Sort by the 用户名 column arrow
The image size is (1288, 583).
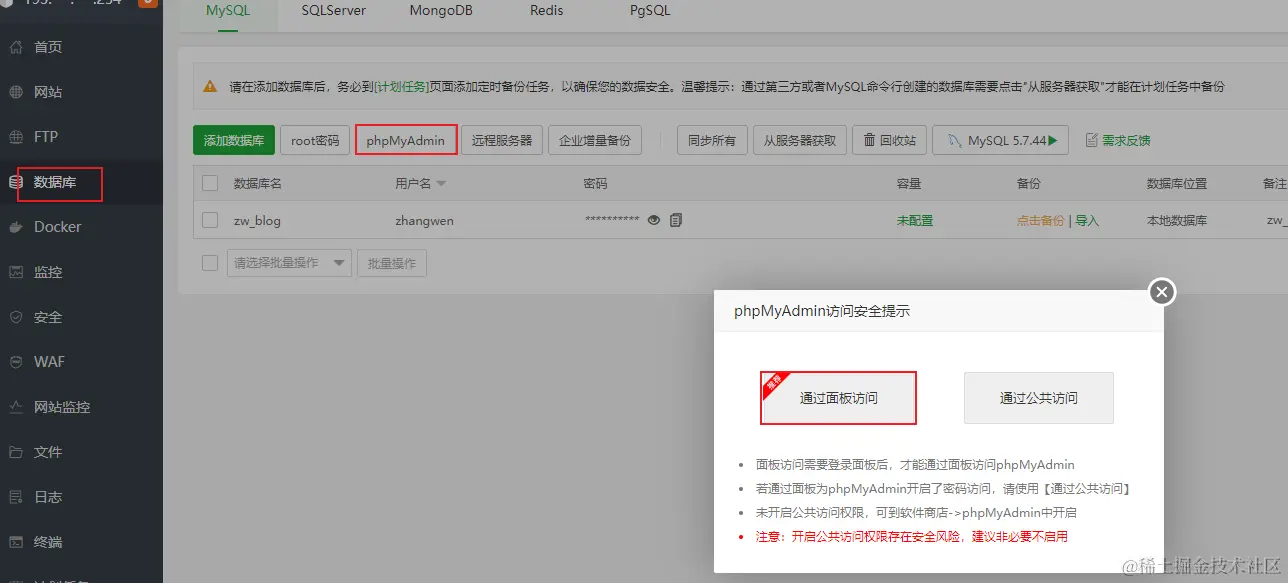(441, 184)
